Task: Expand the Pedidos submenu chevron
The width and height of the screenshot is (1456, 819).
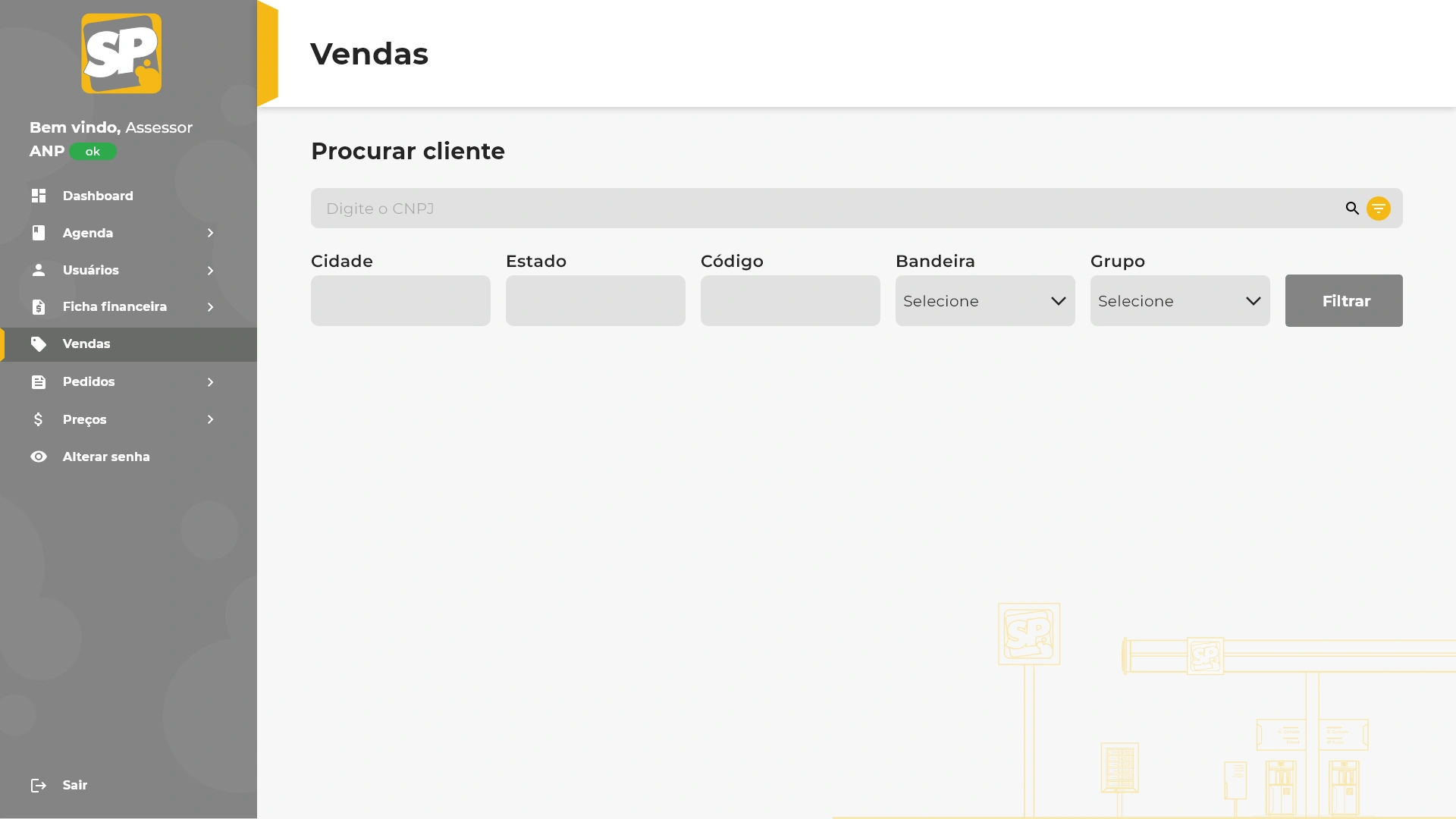Action: pyautogui.click(x=211, y=382)
